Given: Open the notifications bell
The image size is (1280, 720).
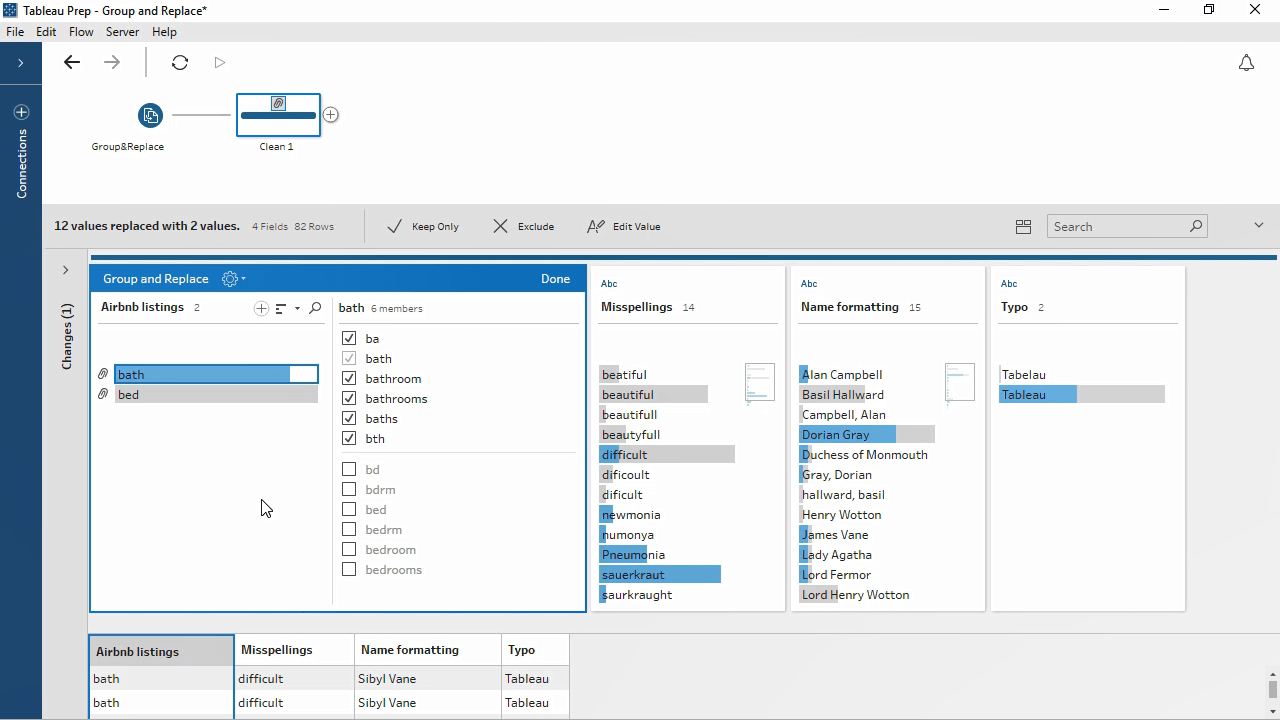Looking at the screenshot, I should [1246, 63].
